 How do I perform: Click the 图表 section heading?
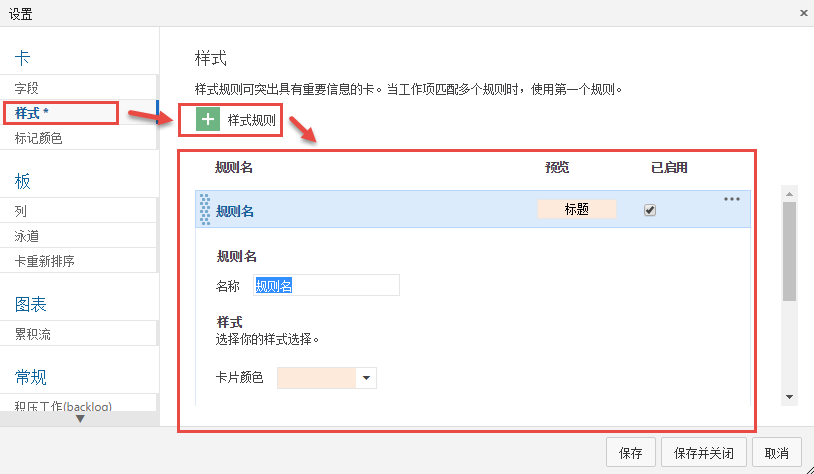31,304
